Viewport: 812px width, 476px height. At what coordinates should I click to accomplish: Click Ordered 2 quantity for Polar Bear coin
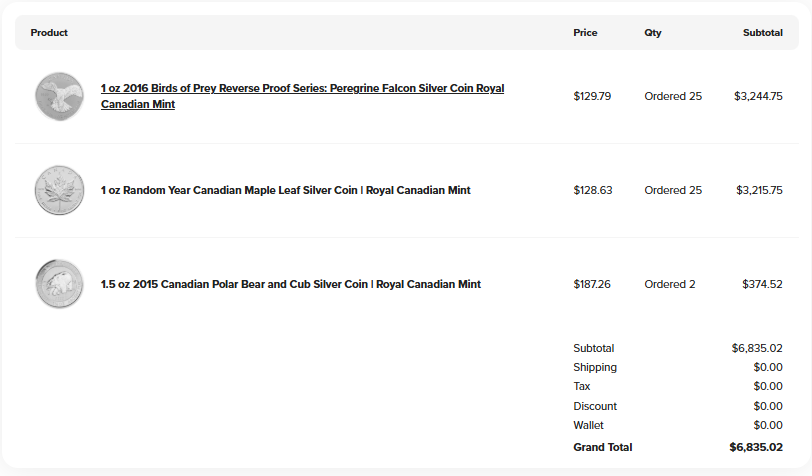coord(670,284)
